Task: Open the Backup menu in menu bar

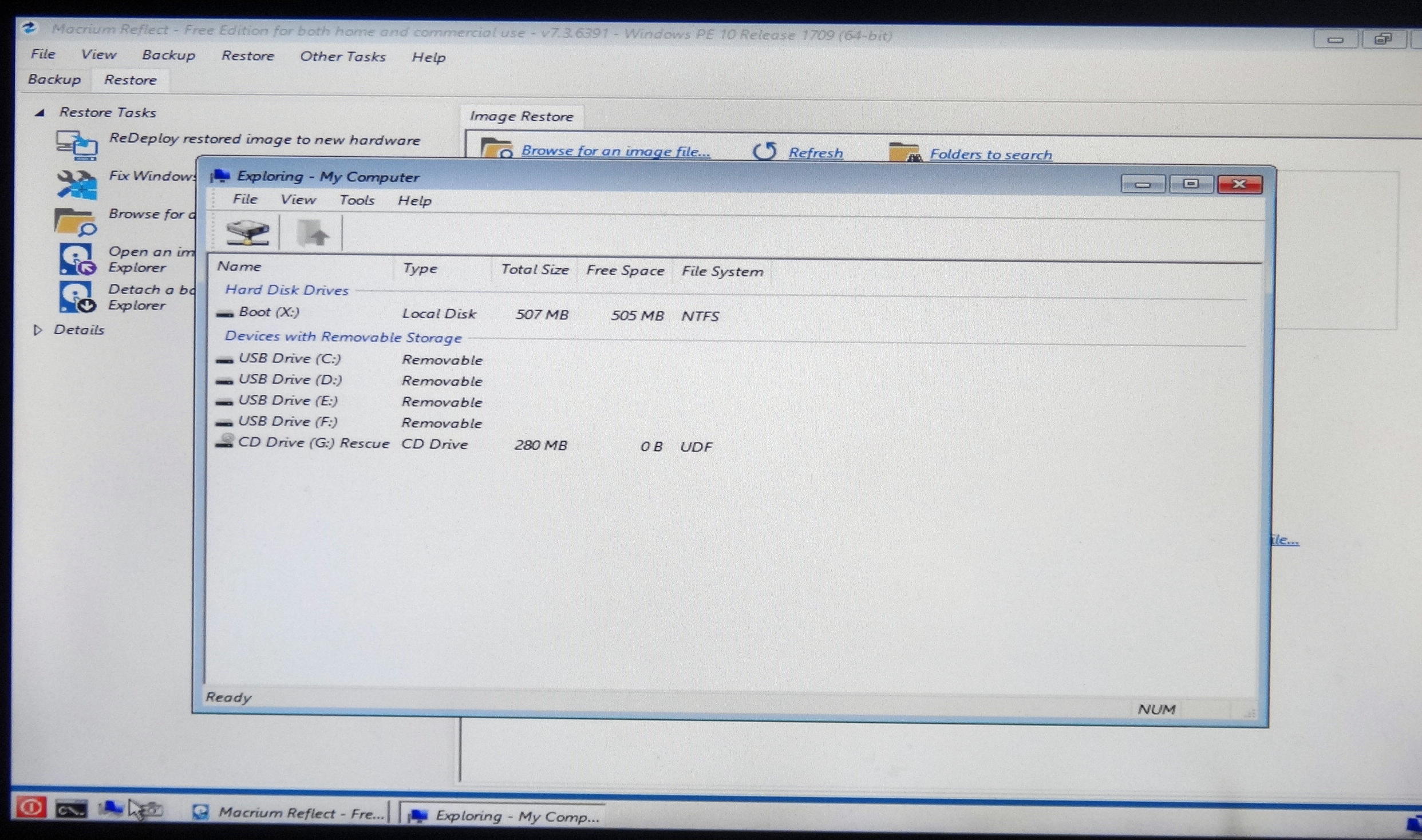Action: click(168, 55)
